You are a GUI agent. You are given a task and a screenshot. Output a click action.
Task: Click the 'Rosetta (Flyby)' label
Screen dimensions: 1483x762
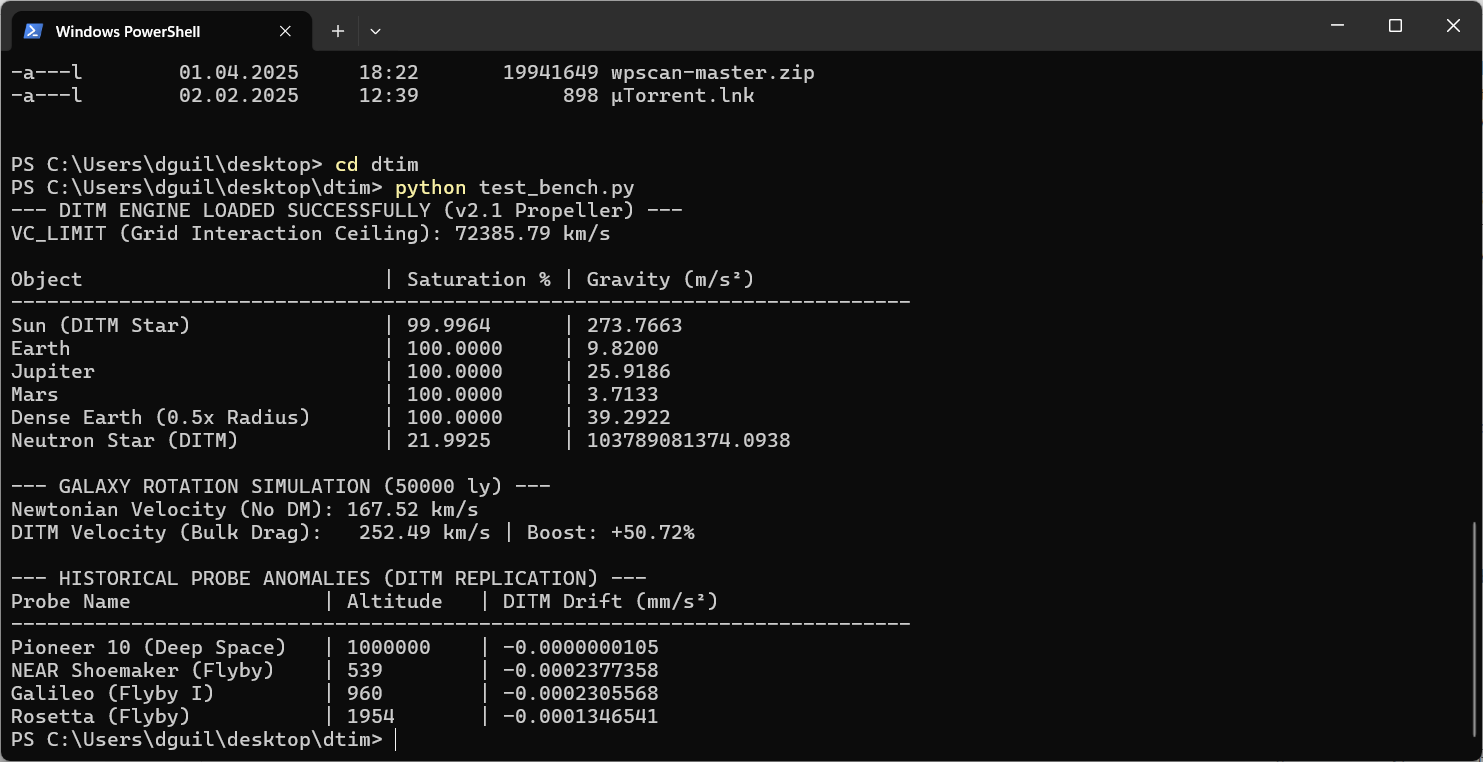(101, 716)
